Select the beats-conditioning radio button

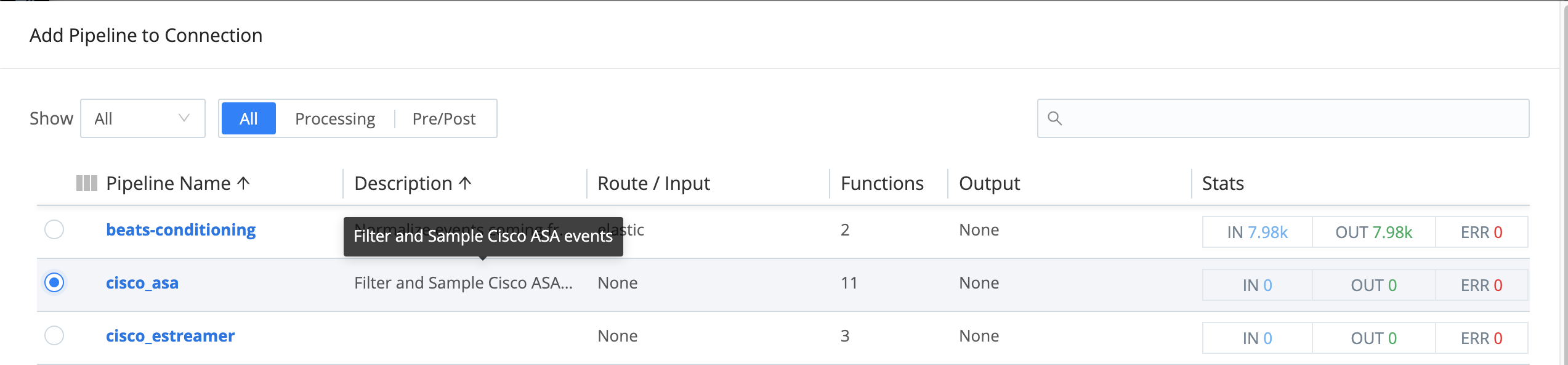[x=55, y=230]
